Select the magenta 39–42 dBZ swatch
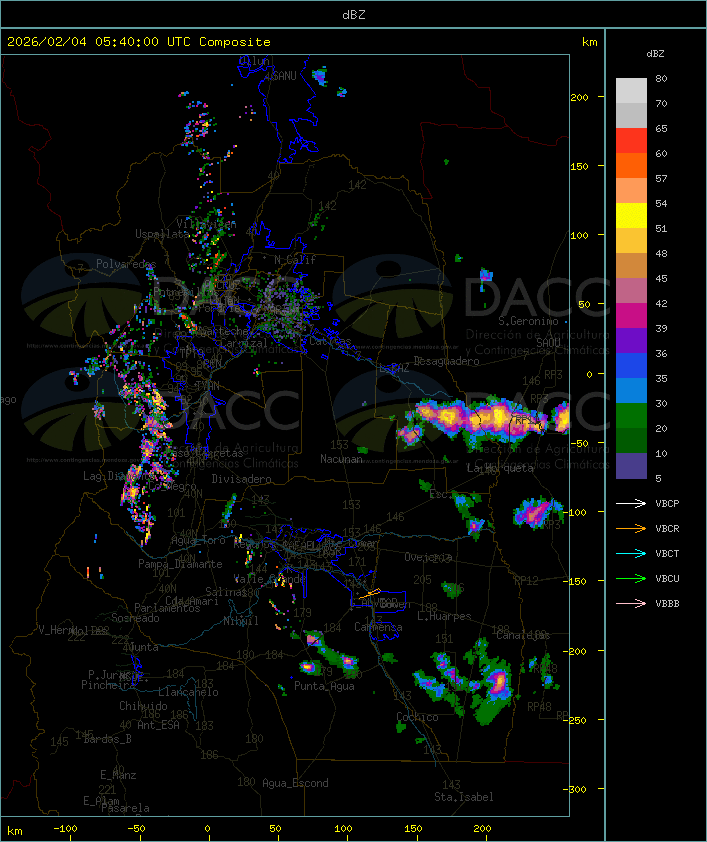Screen dimensions: 707x842 click(631, 315)
